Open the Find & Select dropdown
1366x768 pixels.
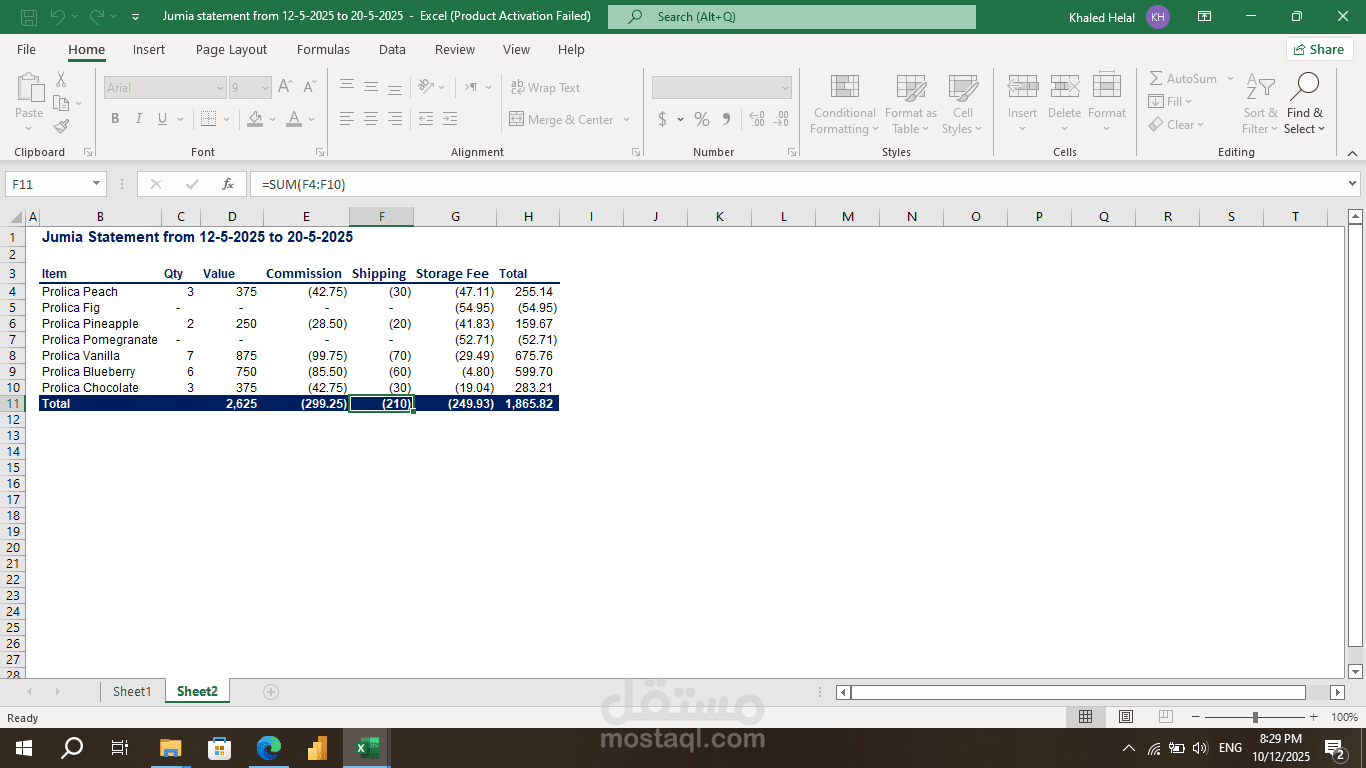1304,104
